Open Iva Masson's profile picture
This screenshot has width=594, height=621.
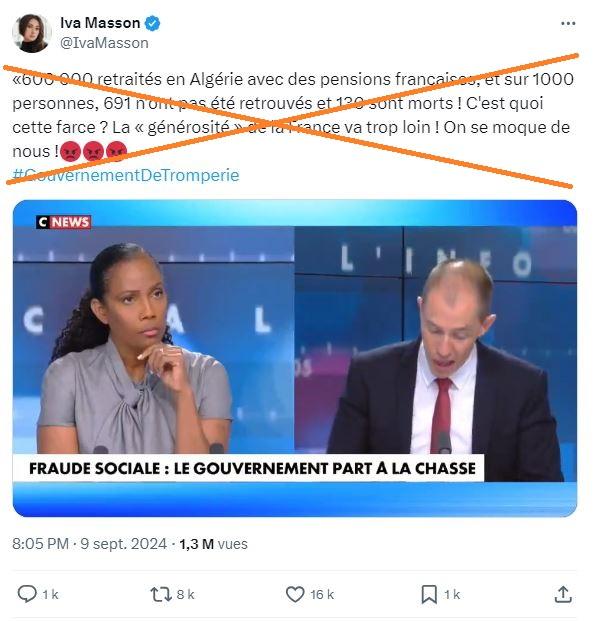click(31, 33)
